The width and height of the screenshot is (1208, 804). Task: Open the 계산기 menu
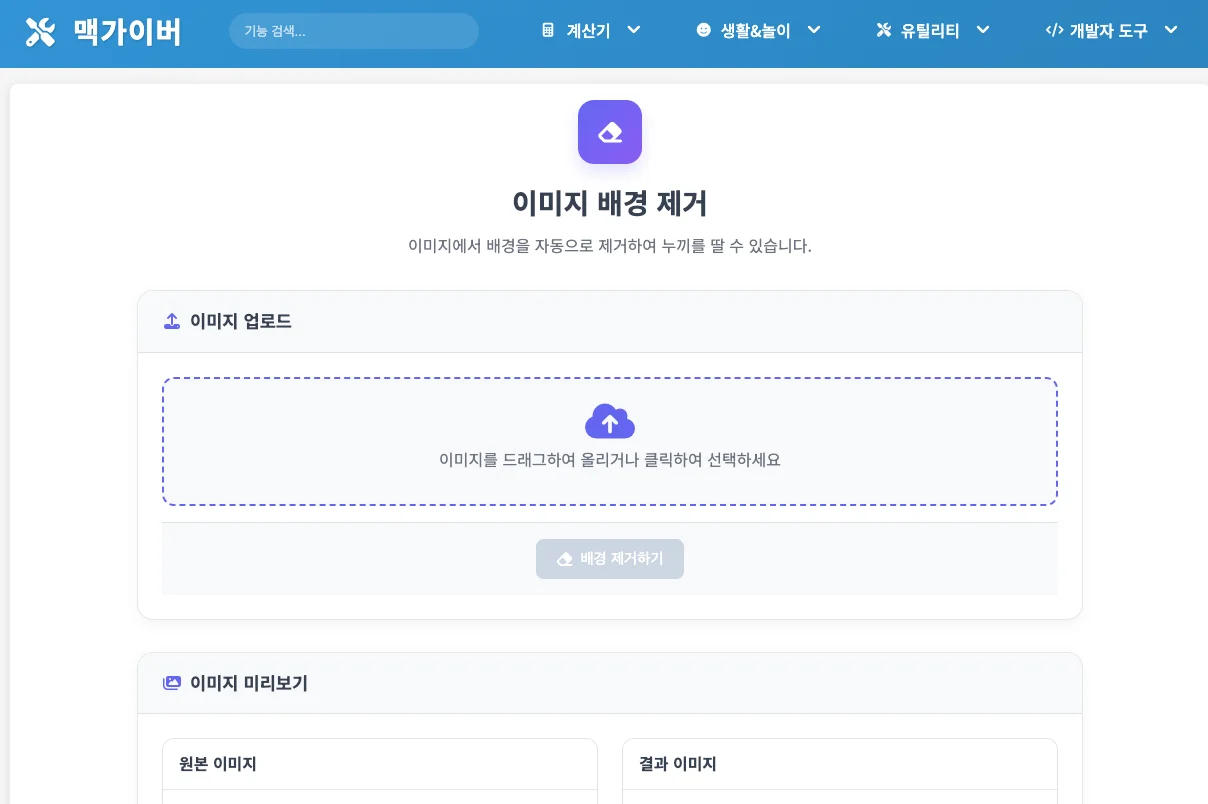[591, 30]
